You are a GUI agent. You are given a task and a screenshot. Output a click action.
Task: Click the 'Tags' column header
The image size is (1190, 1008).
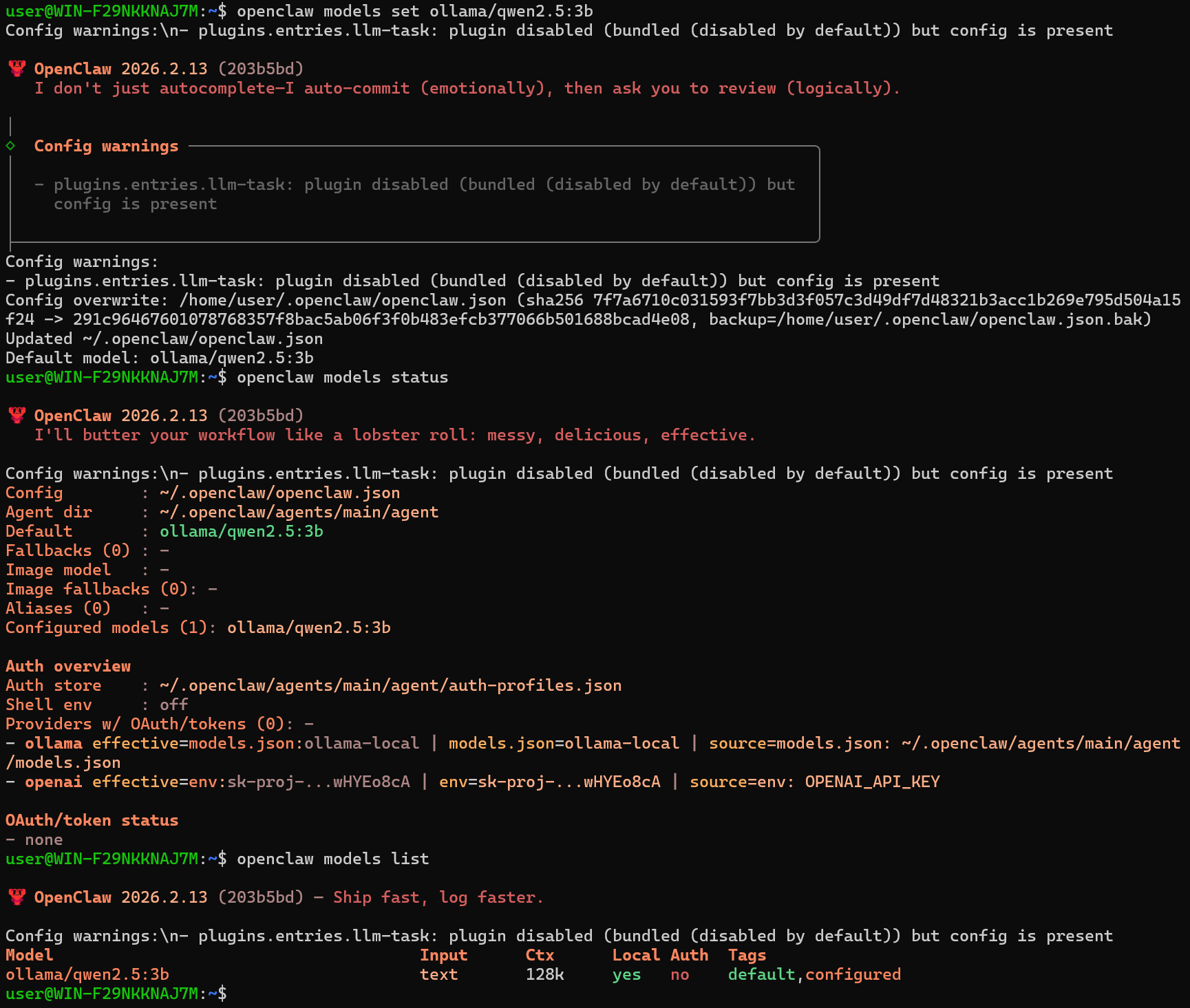[747, 955]
